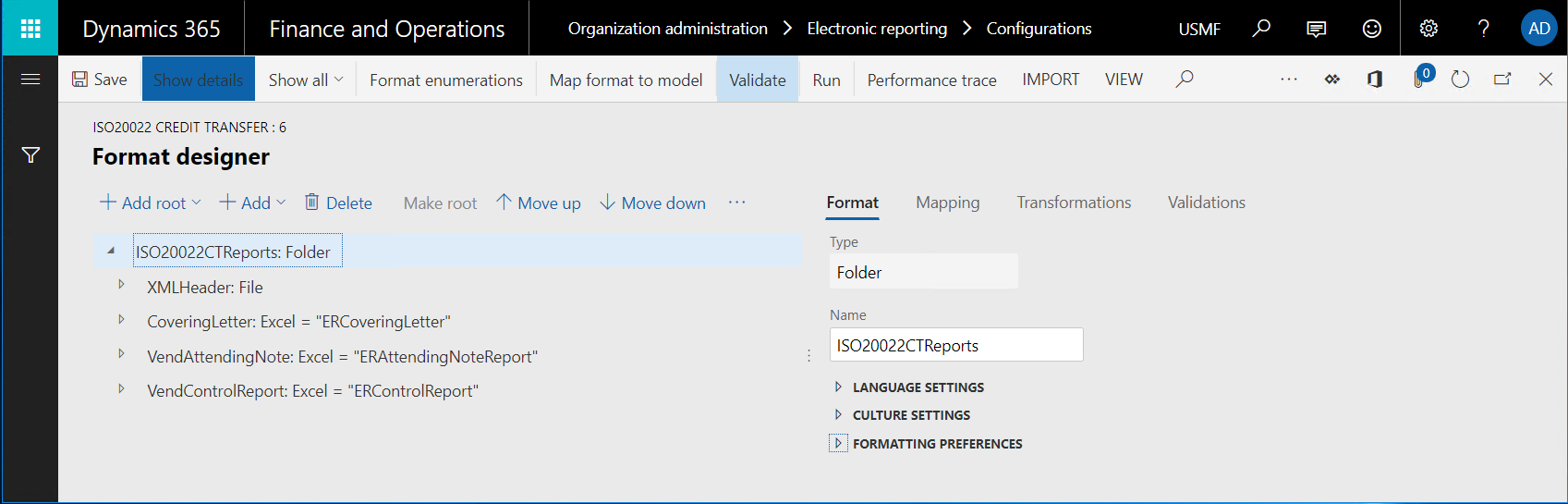Click the Dynamics 365 home link

pyautogui.click(x=152, y=29)
